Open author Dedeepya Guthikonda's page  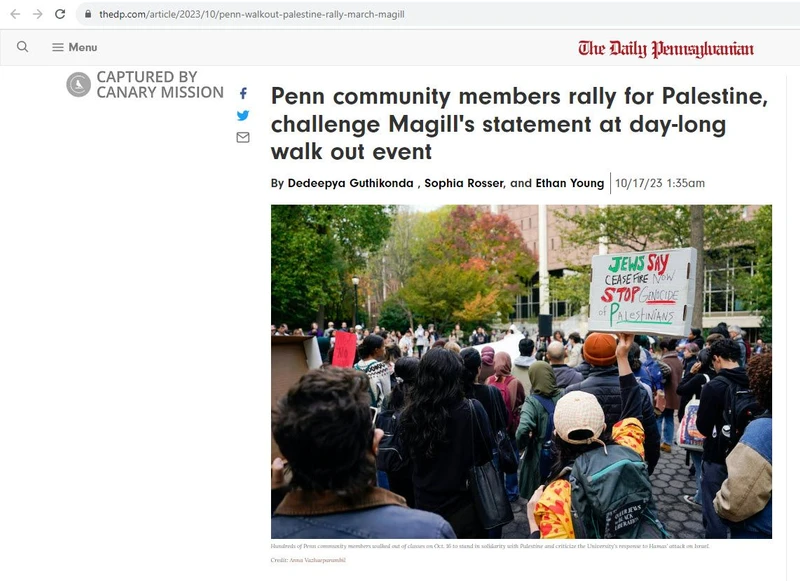coord(351,183)
